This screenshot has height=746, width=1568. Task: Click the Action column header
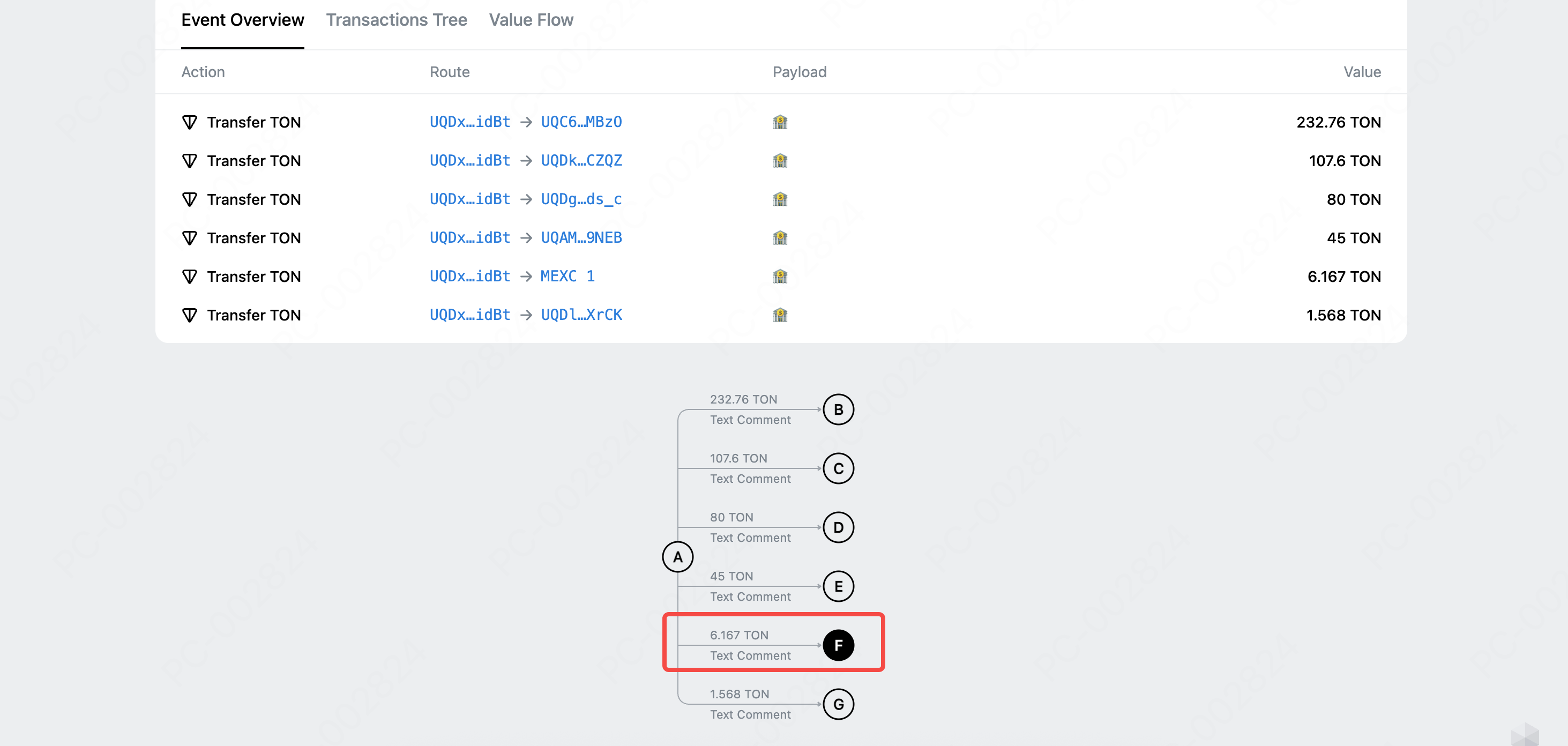[203, 72]
